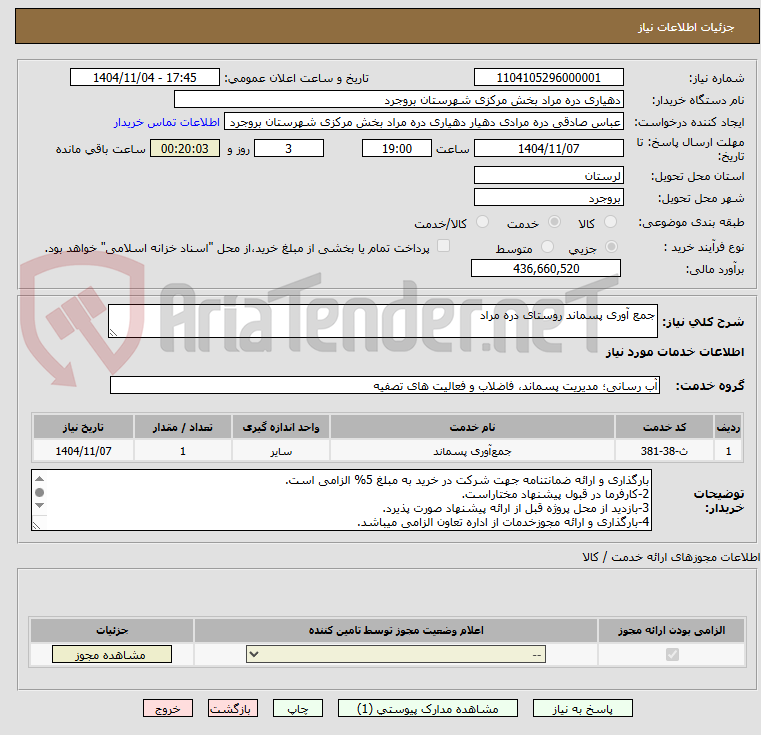761x735 pixels.
Task: Open مشاهده مدارک پیوستی (1) button
Action: coord(428,708)
